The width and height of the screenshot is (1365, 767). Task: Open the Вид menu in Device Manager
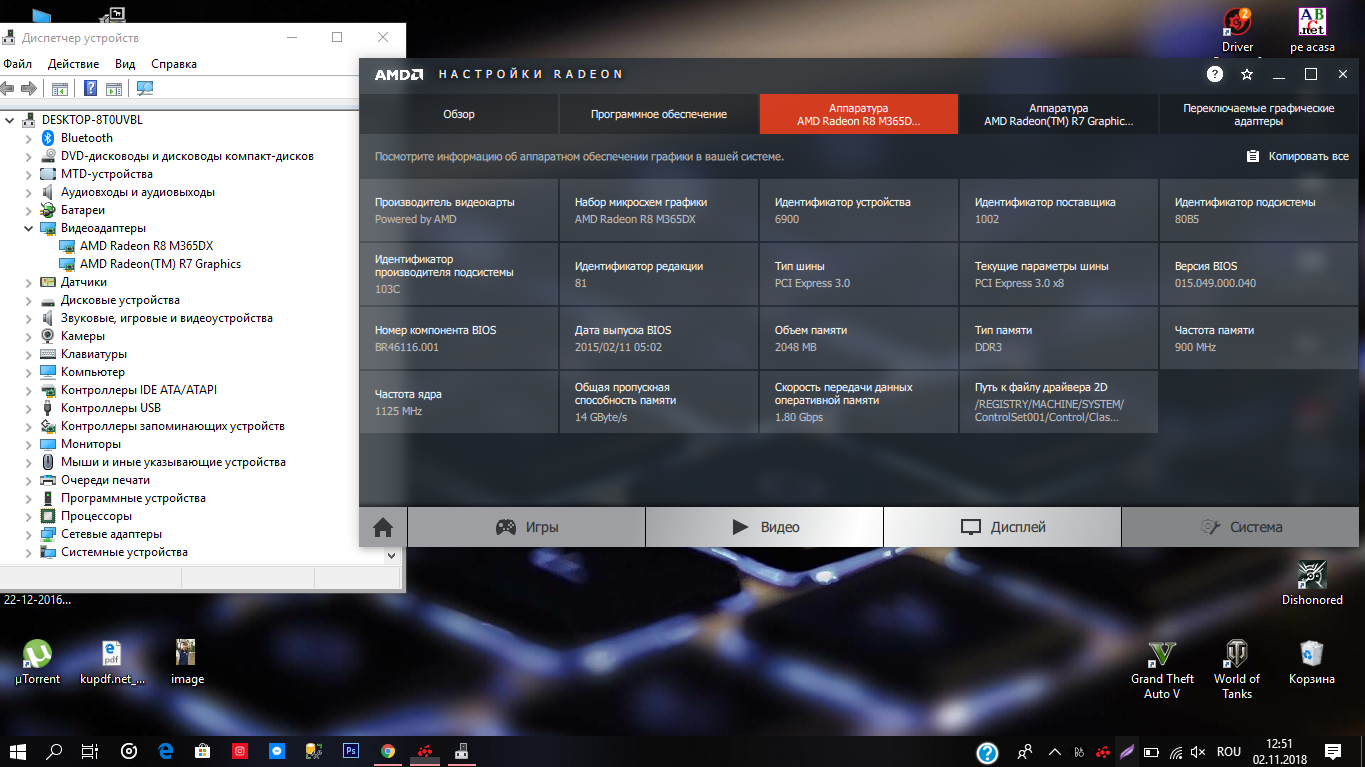click(x=124, y=63)
